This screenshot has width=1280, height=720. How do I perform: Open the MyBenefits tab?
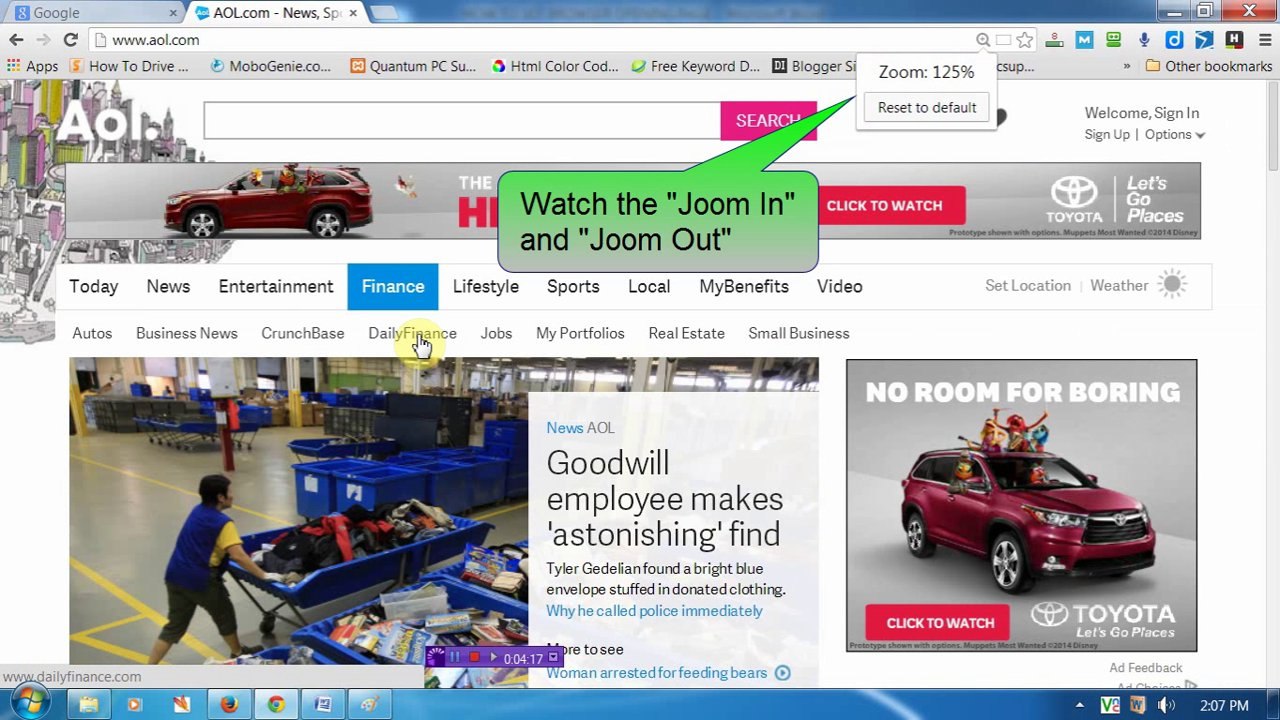[x=744, y=287]
